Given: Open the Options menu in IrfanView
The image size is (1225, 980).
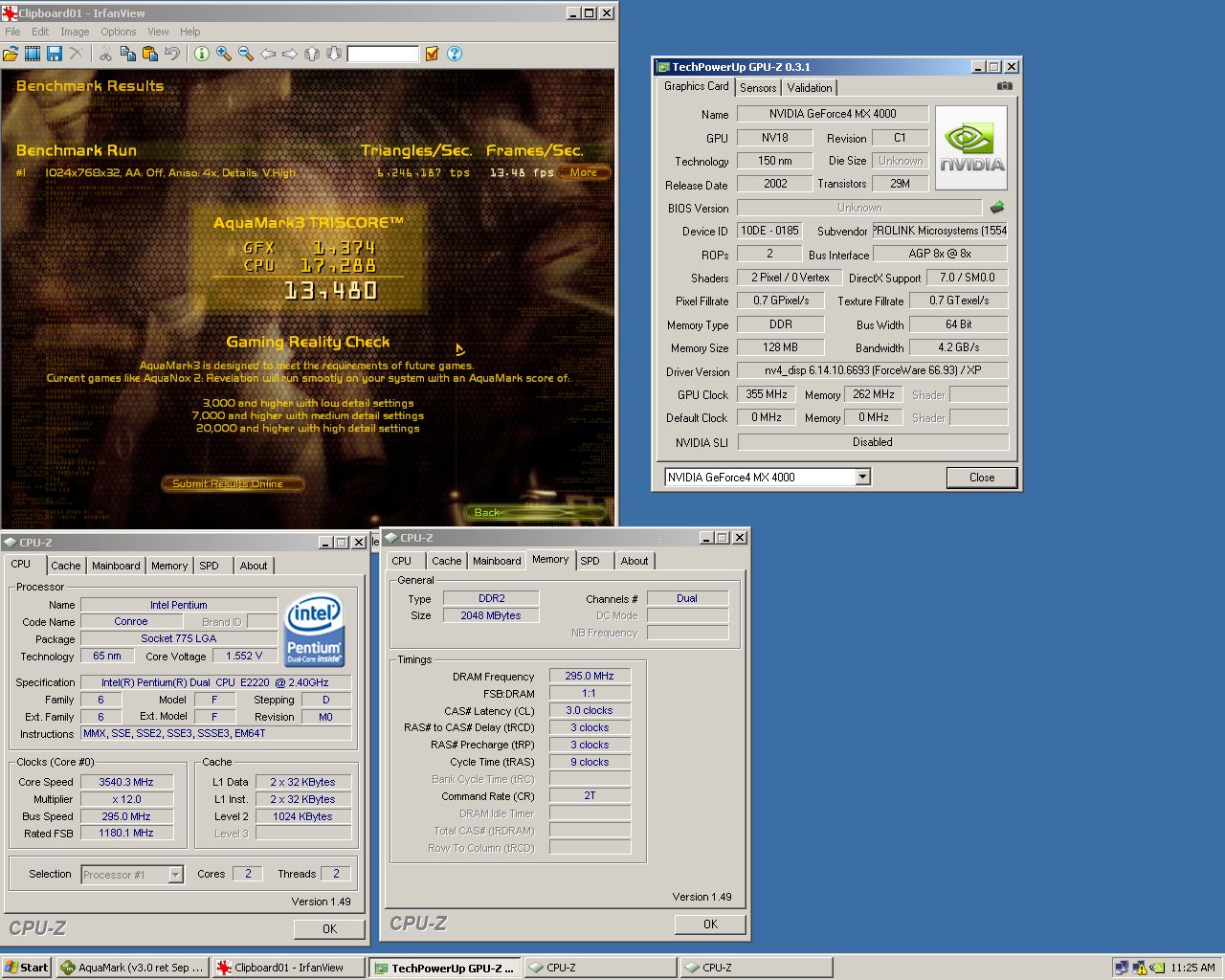Looking at the screenshot, I should point(119,32).
